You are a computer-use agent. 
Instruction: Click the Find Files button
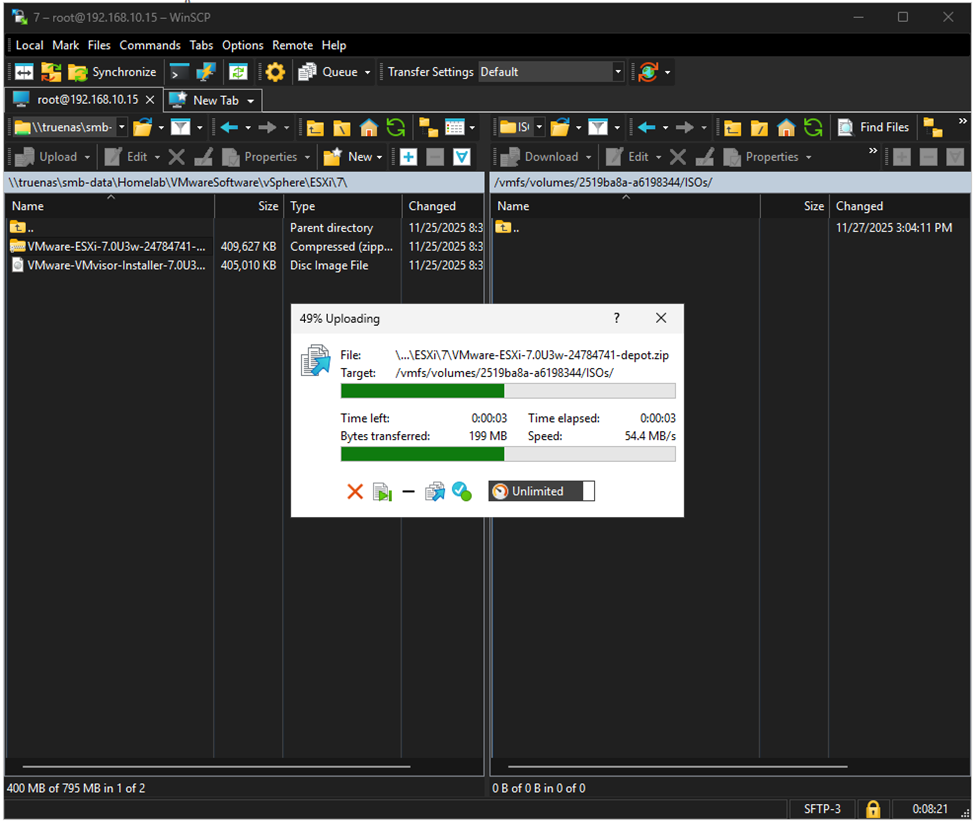click(874, 127)
